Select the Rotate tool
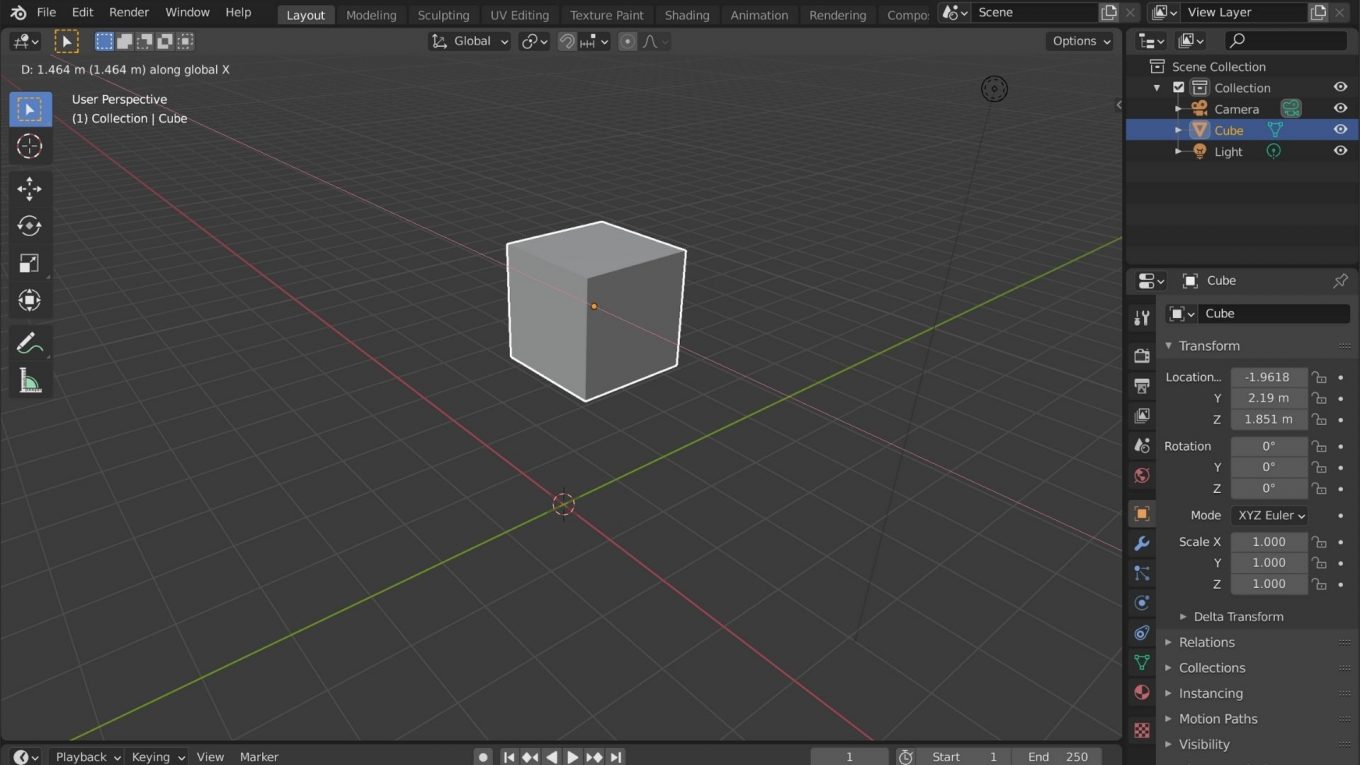 point(30,226)
